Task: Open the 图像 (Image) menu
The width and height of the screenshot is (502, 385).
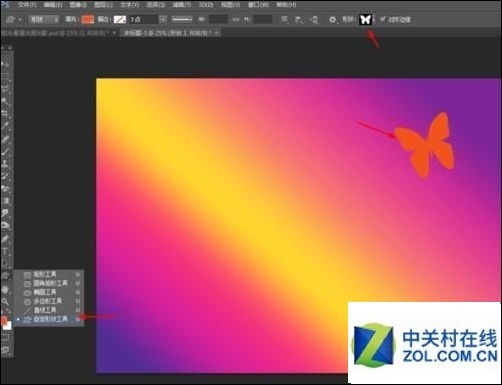Action: (78, 5)
